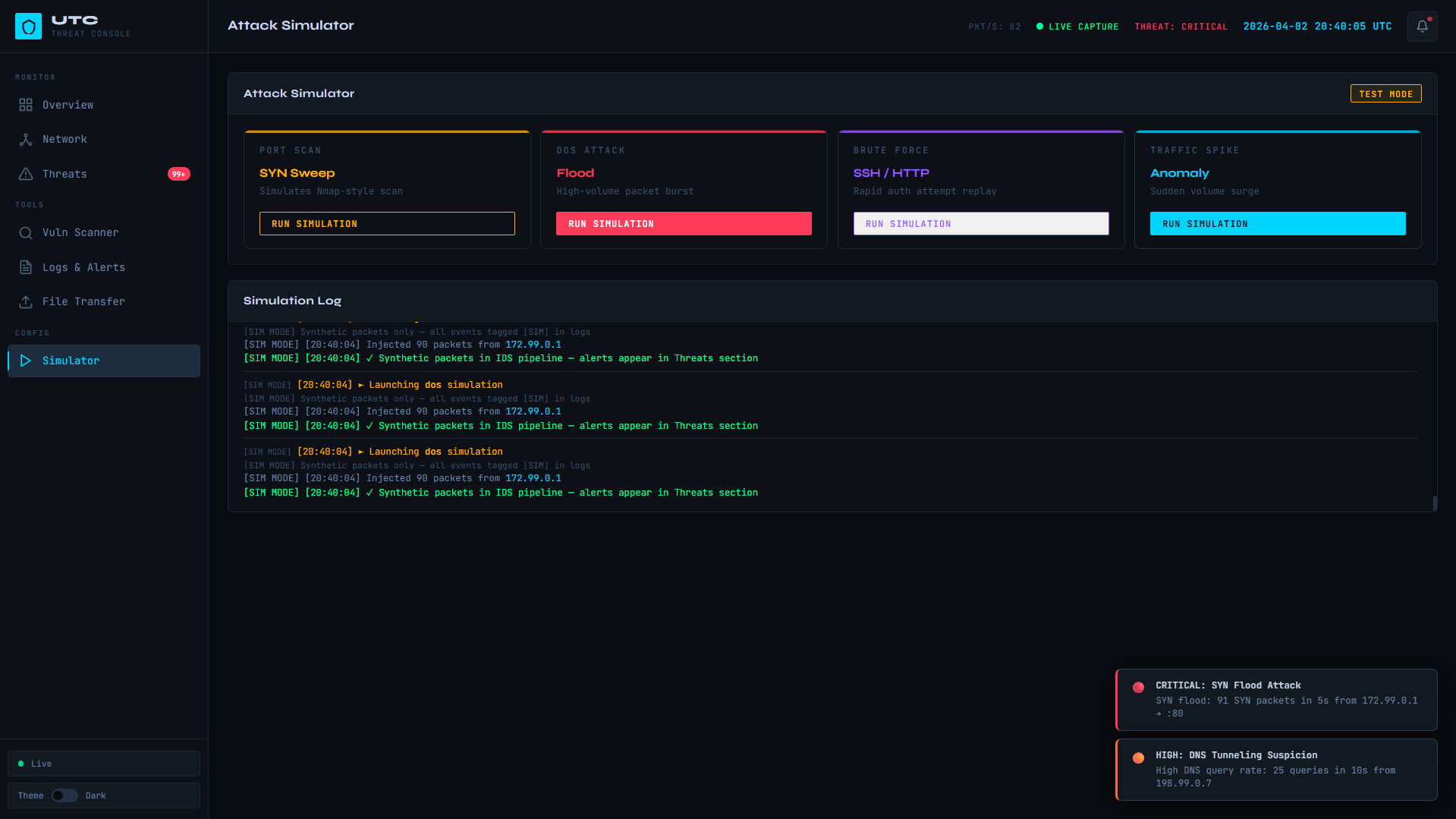
Task: Click the Overview grid icon
Action: (26, 105)
